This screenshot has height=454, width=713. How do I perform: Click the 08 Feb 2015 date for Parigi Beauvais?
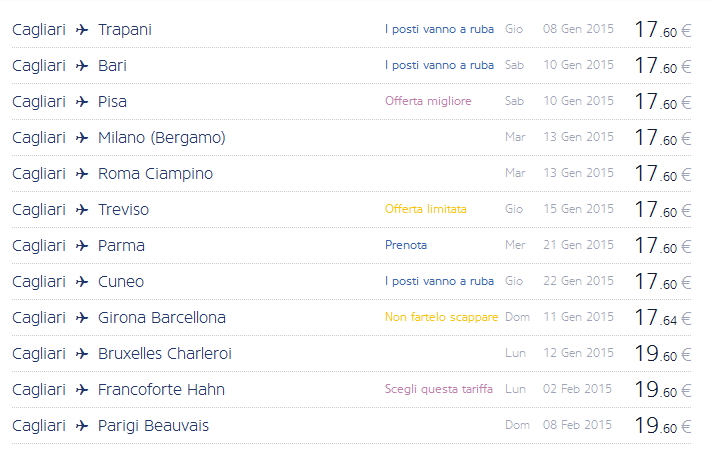tap(578, 425)
